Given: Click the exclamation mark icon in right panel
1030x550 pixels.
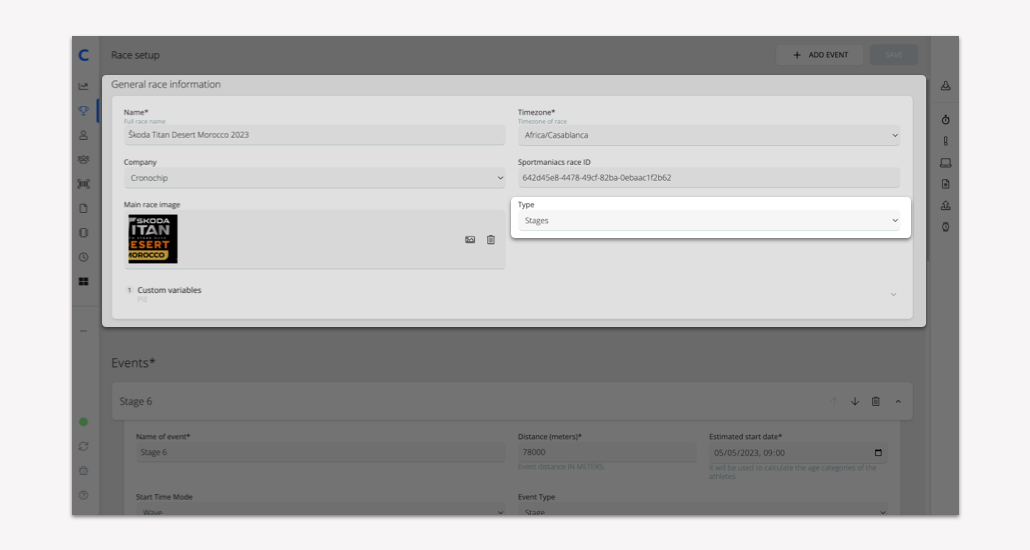Looking at the screenshot, I should (x=945, y=141).
